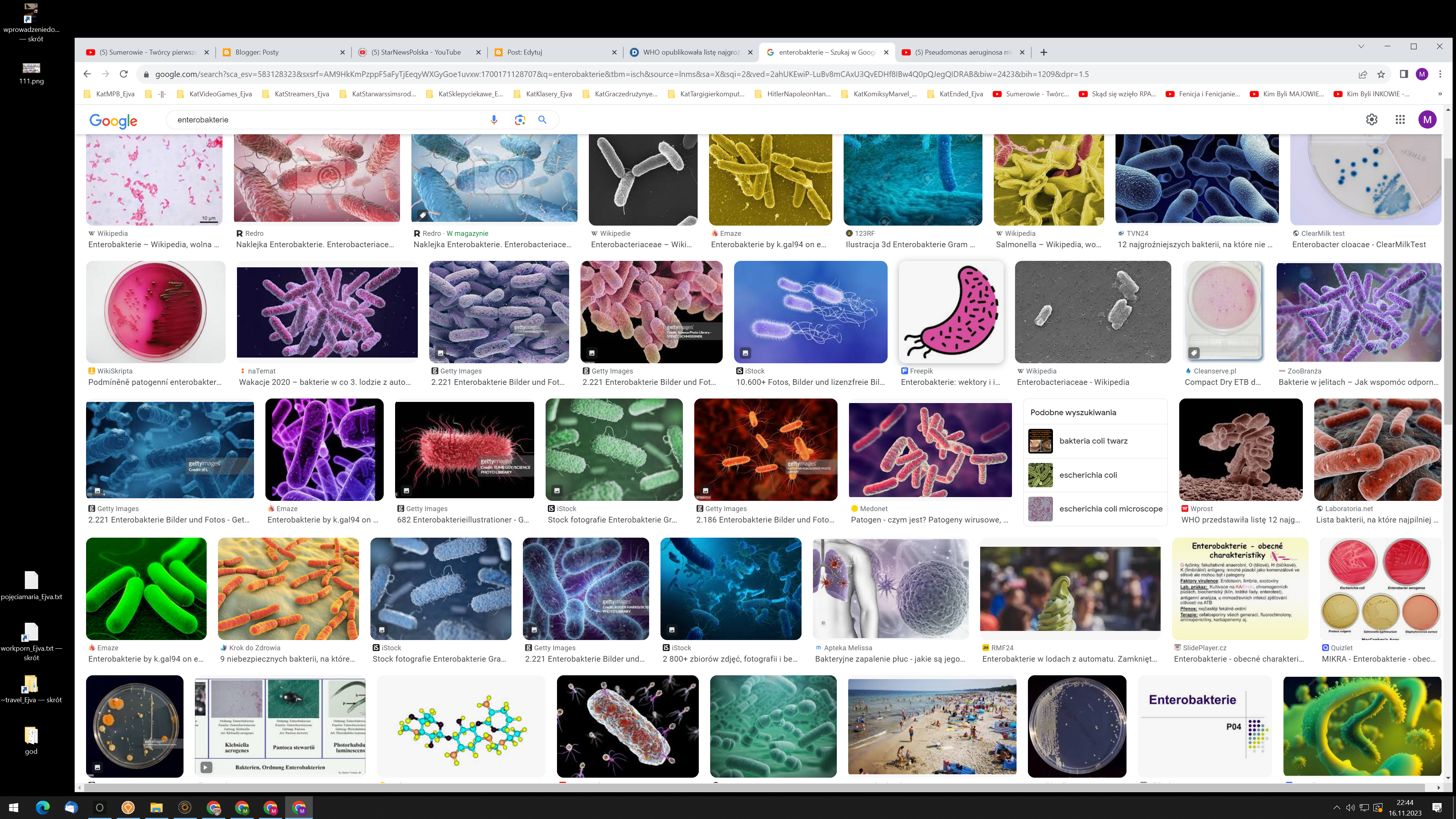This screenshot has height=819, width=1456.
Task: Toggle the browser side panel
Action: (x=1403, y=74)
